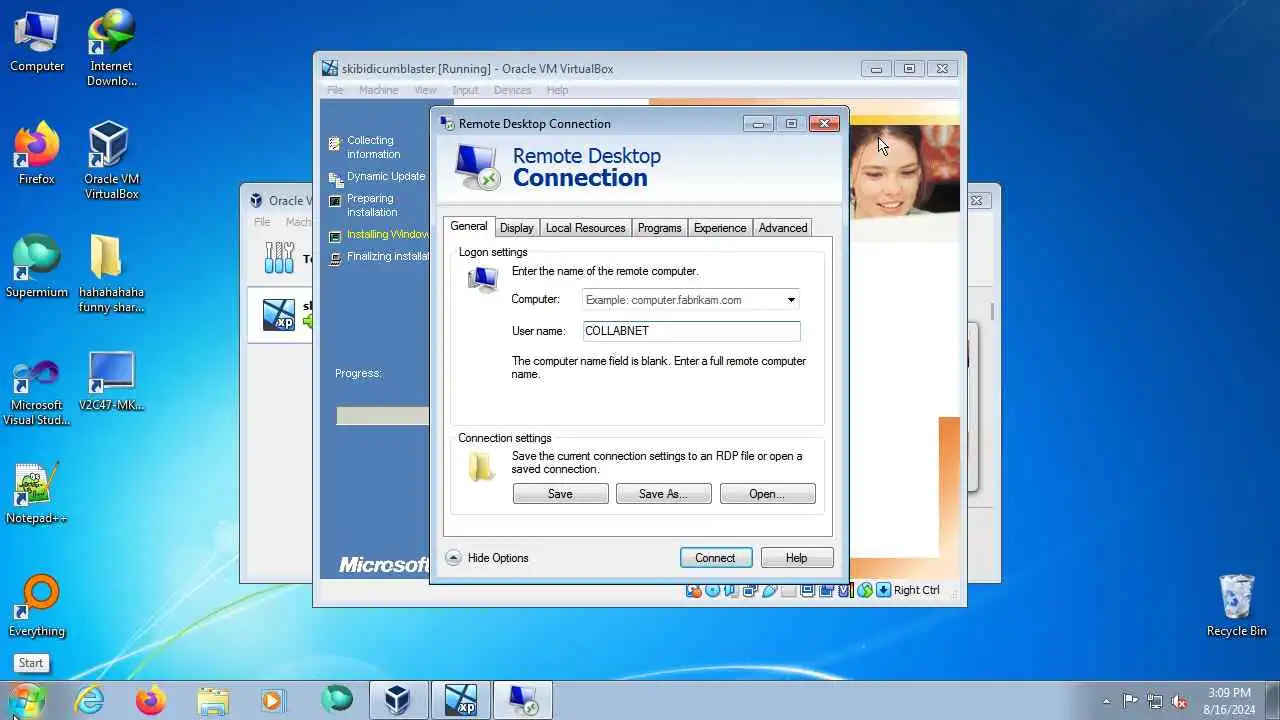
Task: Open Internet Download Manager desktop shortcut
Action: tap(111, 48)
